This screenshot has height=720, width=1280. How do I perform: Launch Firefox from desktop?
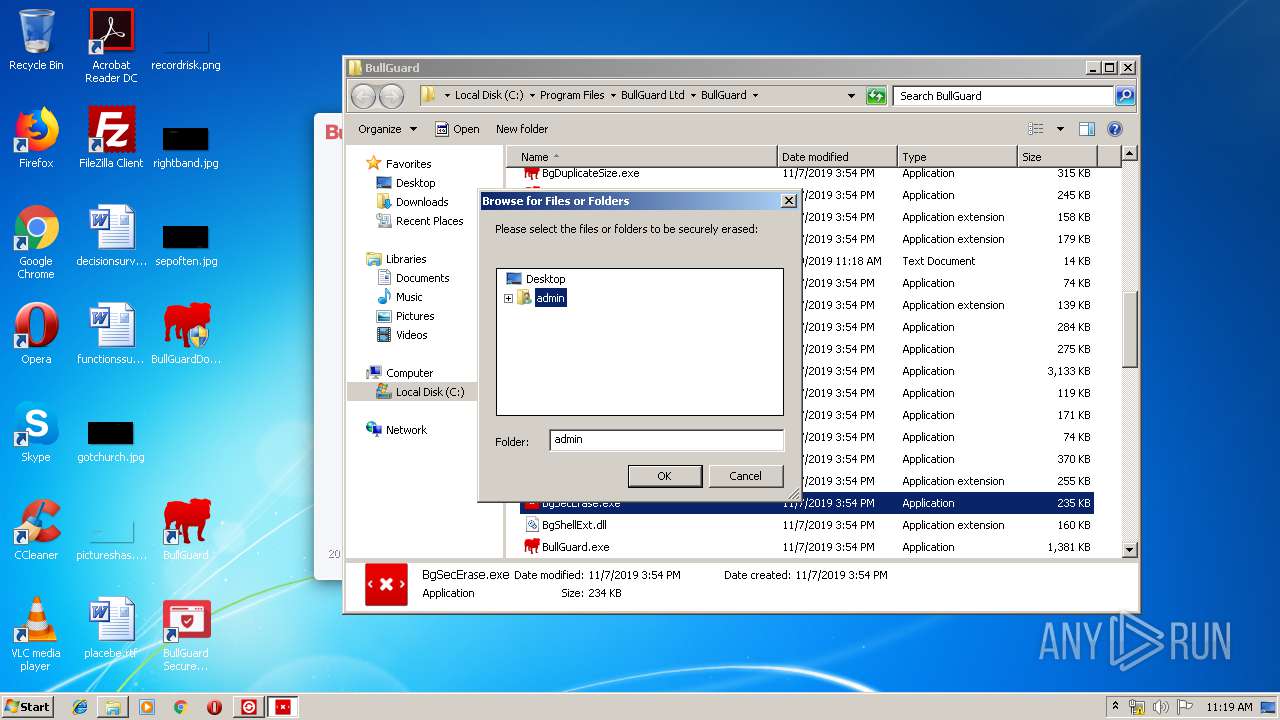(36, 138)
